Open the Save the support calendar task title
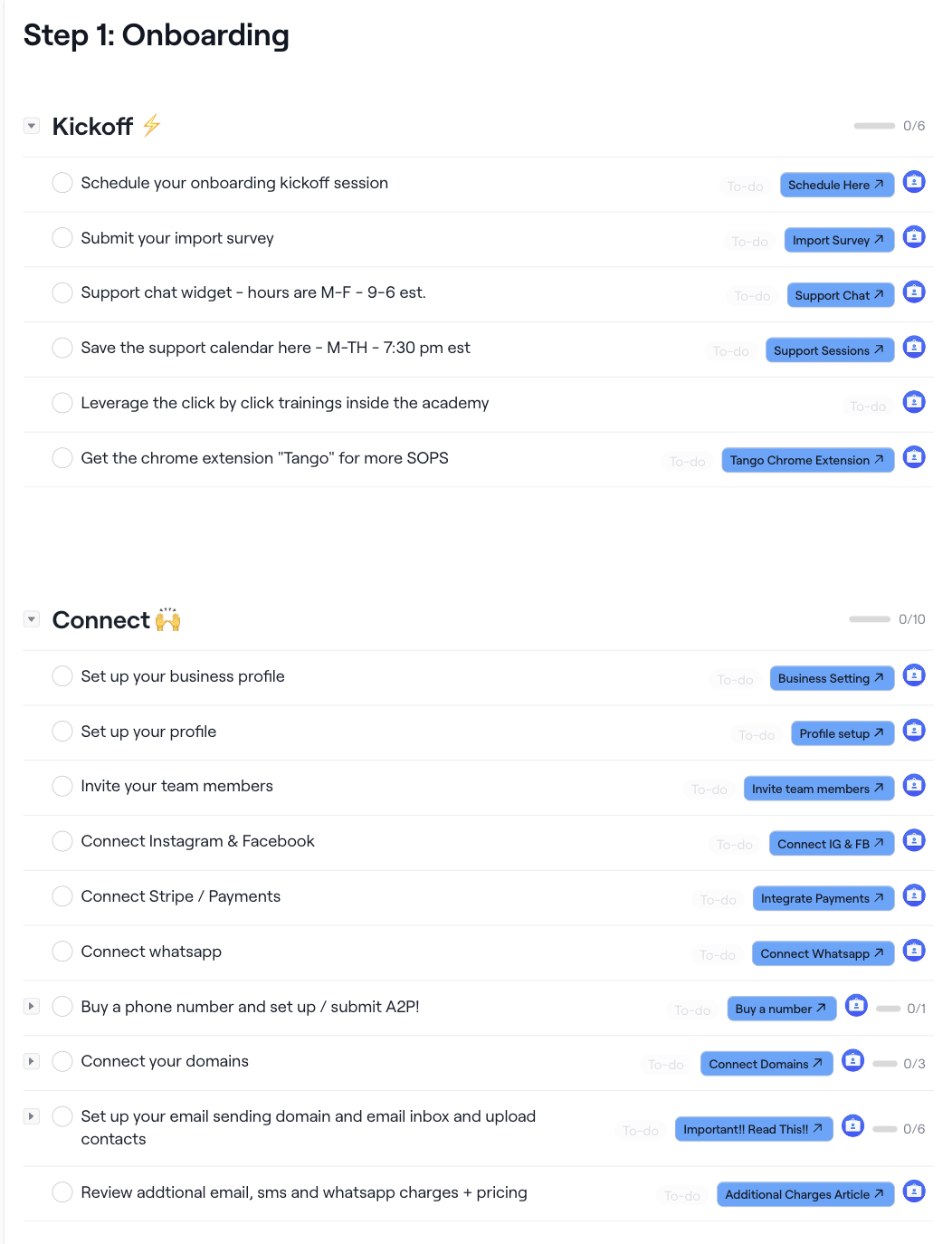952x1244 pixels. pos(275,348)
